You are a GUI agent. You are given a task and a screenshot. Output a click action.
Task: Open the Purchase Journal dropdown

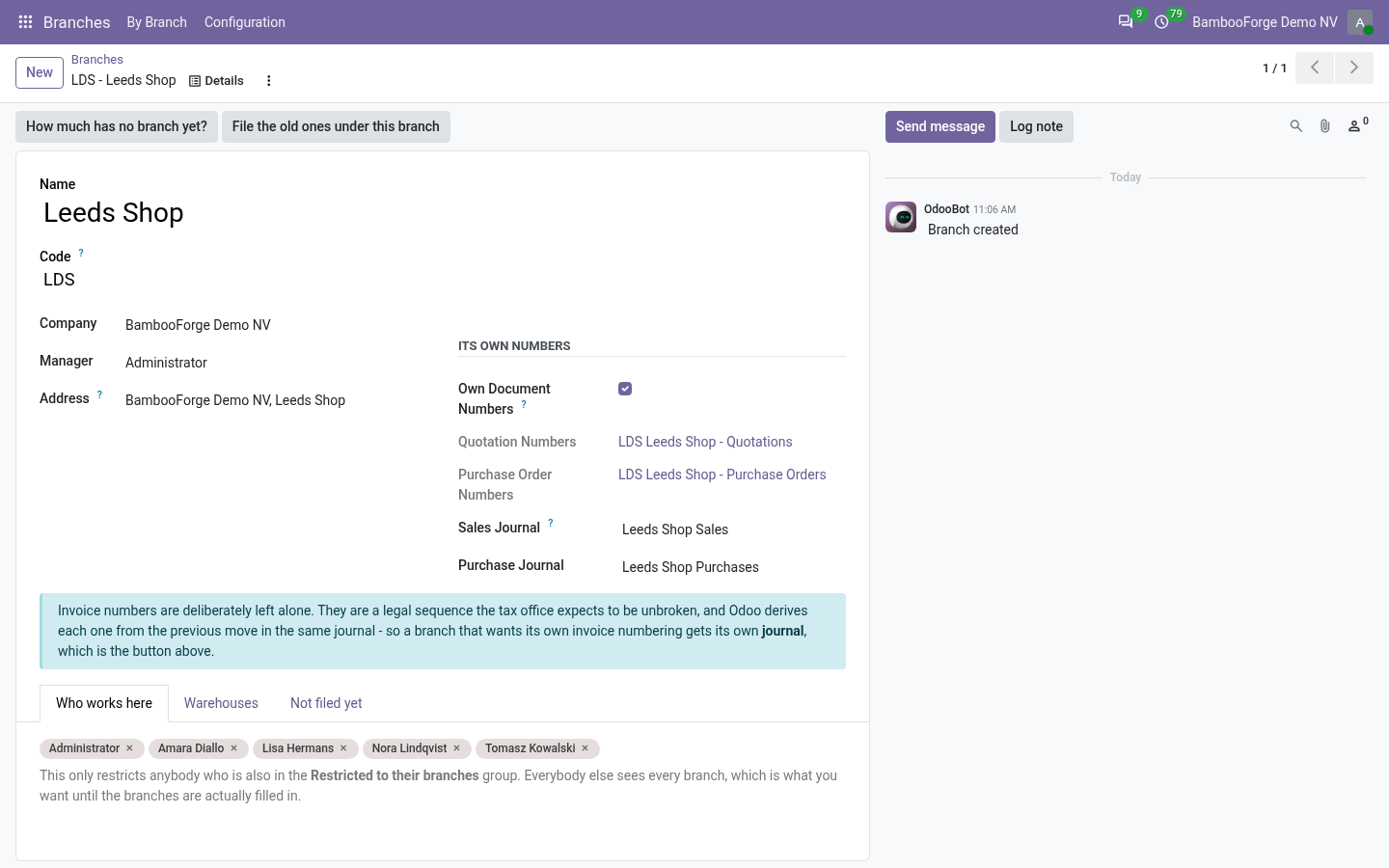tap(732, 567)
